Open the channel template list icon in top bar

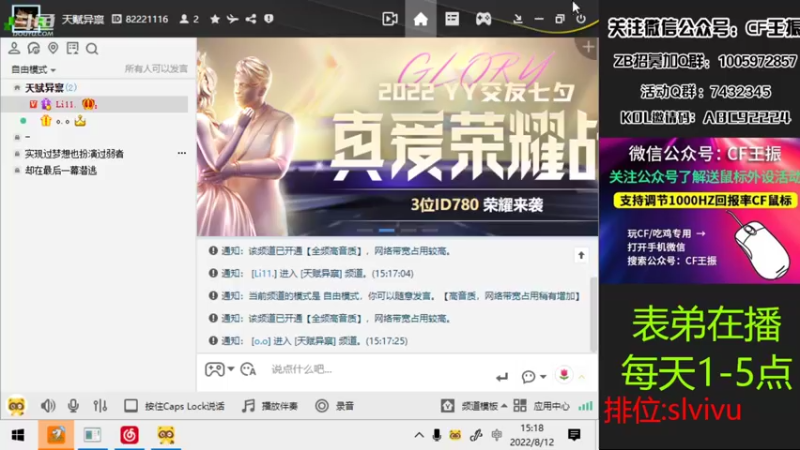452,19
